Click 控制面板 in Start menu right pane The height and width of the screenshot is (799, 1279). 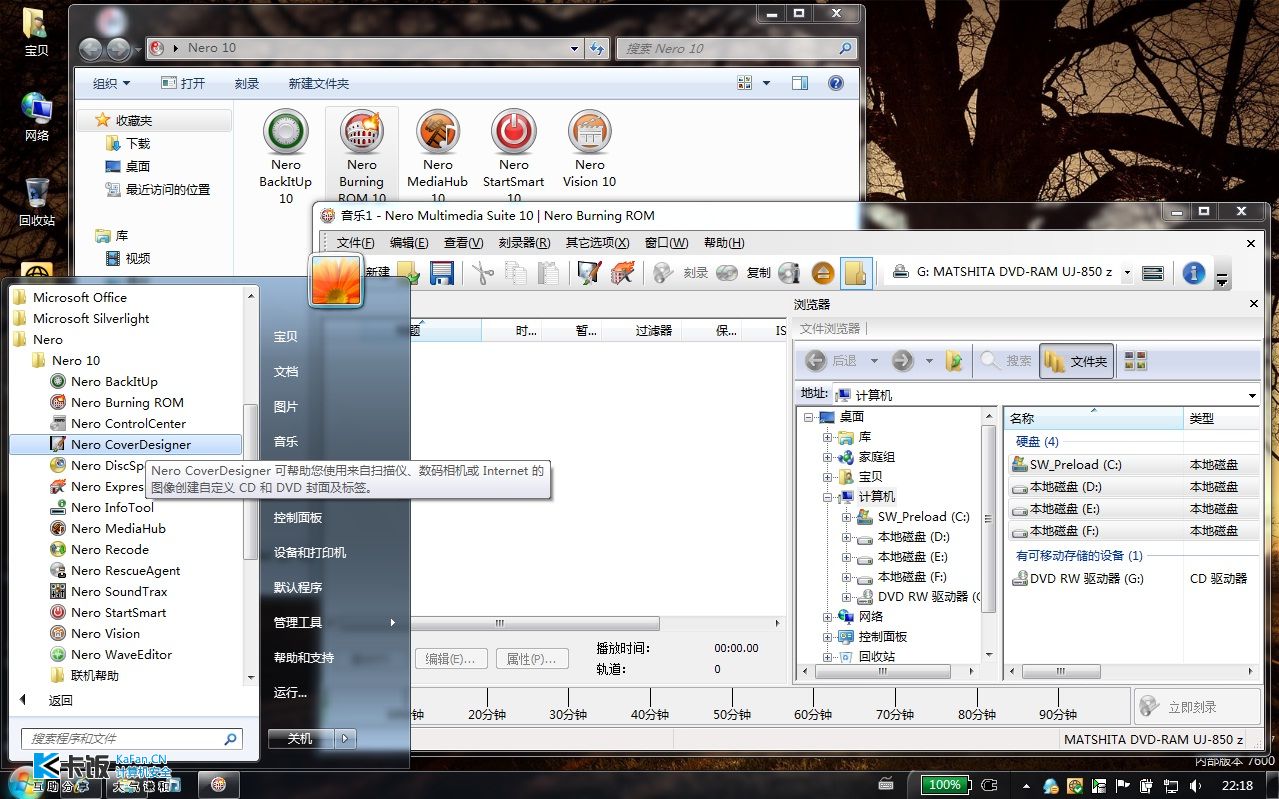click(x=298, y=518)
